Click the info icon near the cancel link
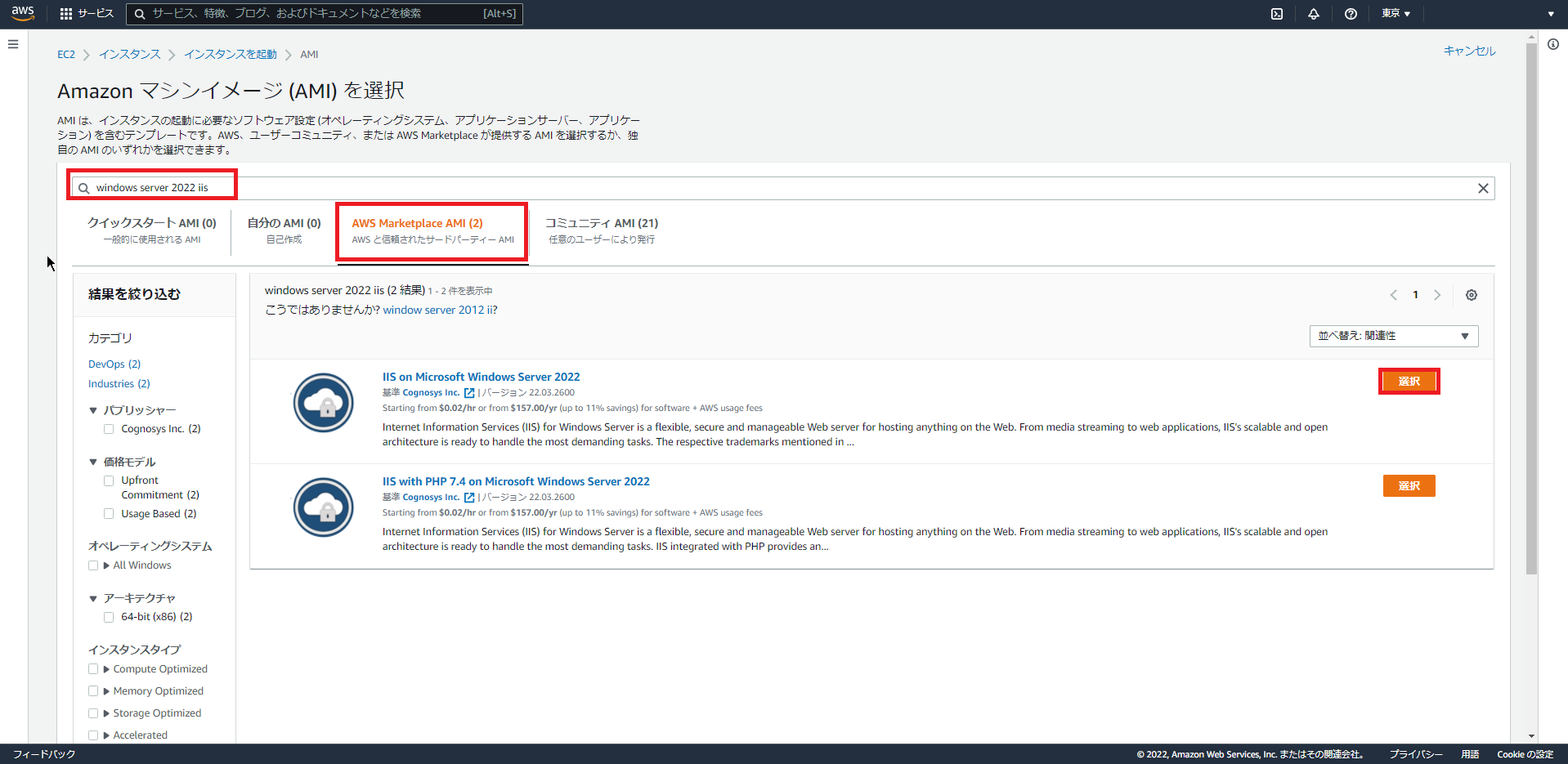Image resolution: width=1568 pixels, height=764 pixels. click(1553, 44)
